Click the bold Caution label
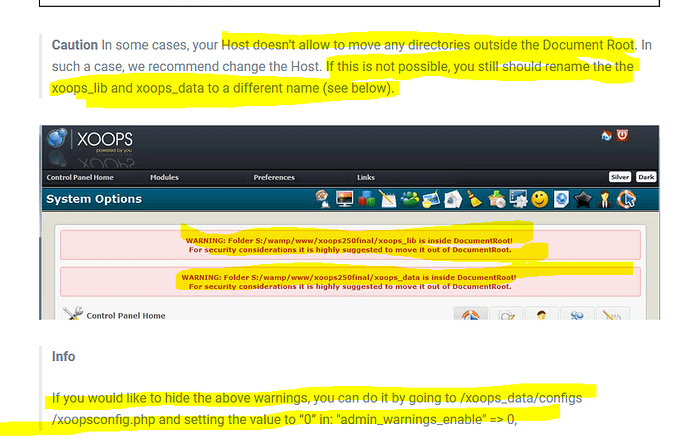This screenshot has width=690, height=439. point(75,45)
